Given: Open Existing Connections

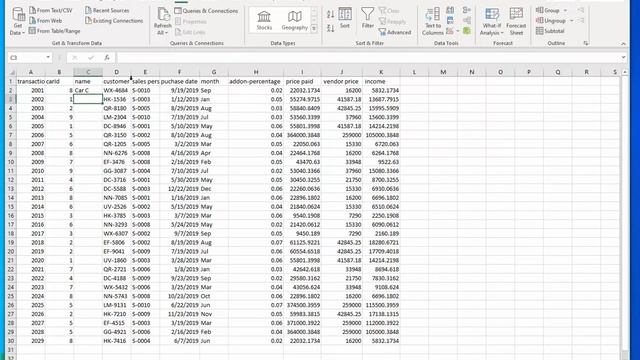Looking at the screenshot, I should pyautogui.click(x=114, y=20).
